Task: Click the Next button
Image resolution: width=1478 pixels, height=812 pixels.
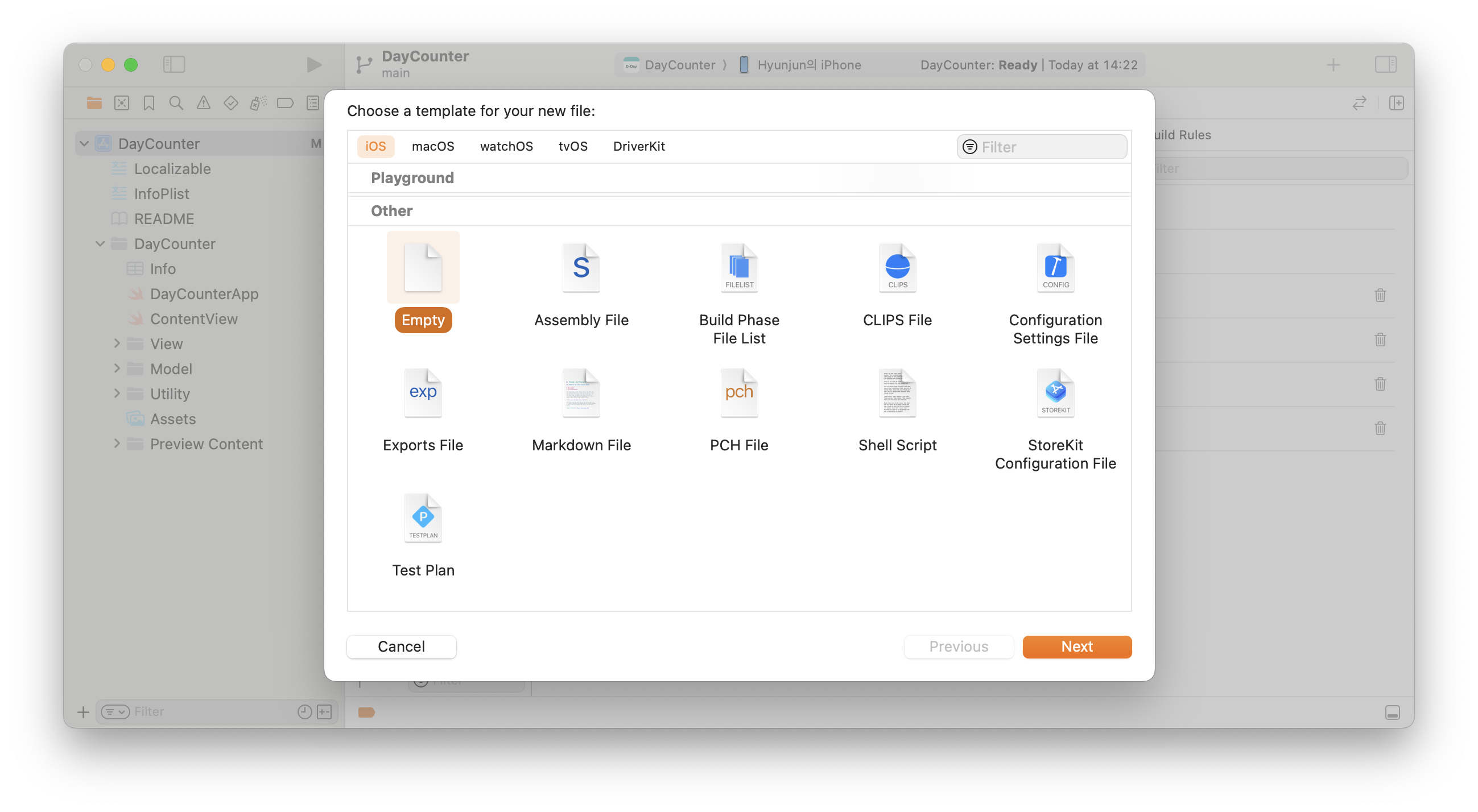Action: click(1076, 647)
